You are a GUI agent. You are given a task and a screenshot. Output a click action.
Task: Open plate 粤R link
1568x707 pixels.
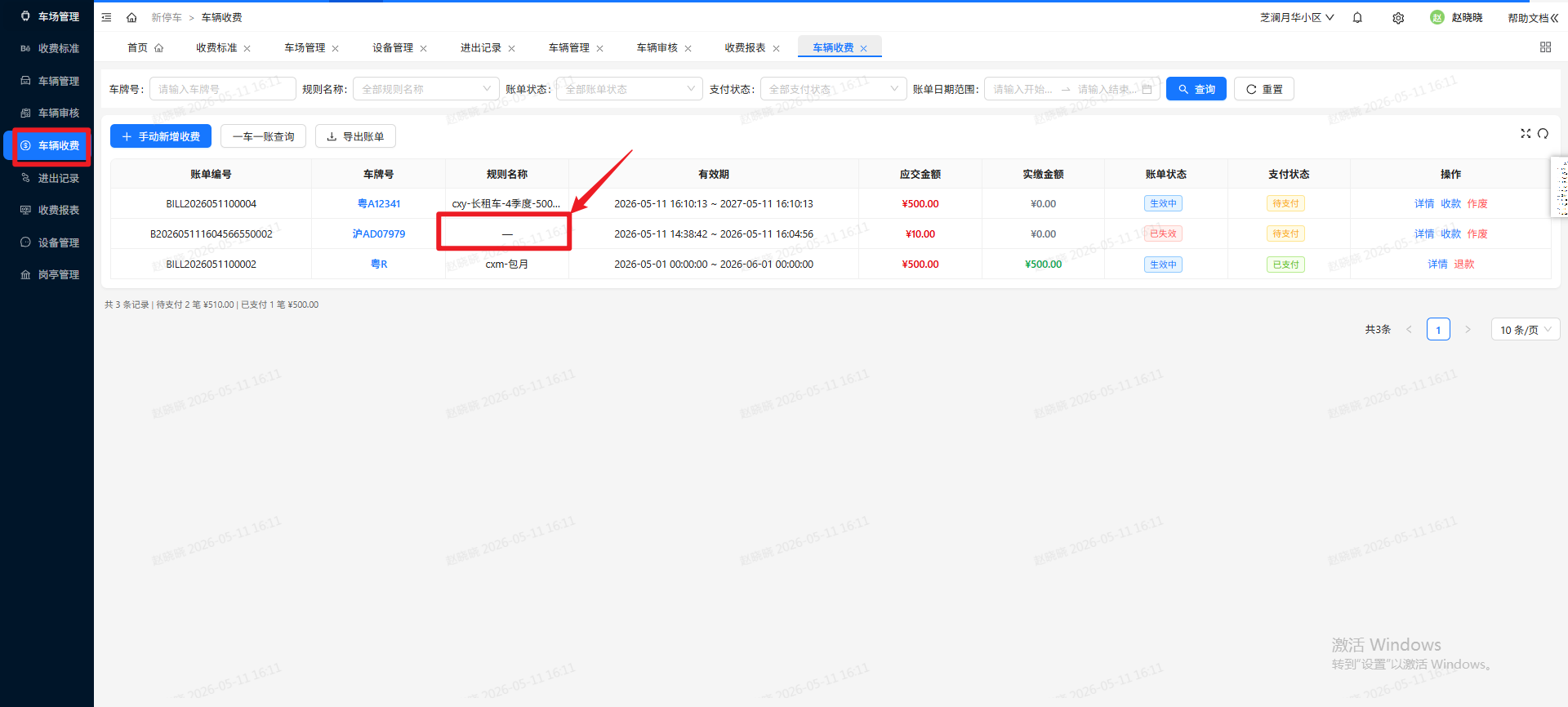point(379,264)
